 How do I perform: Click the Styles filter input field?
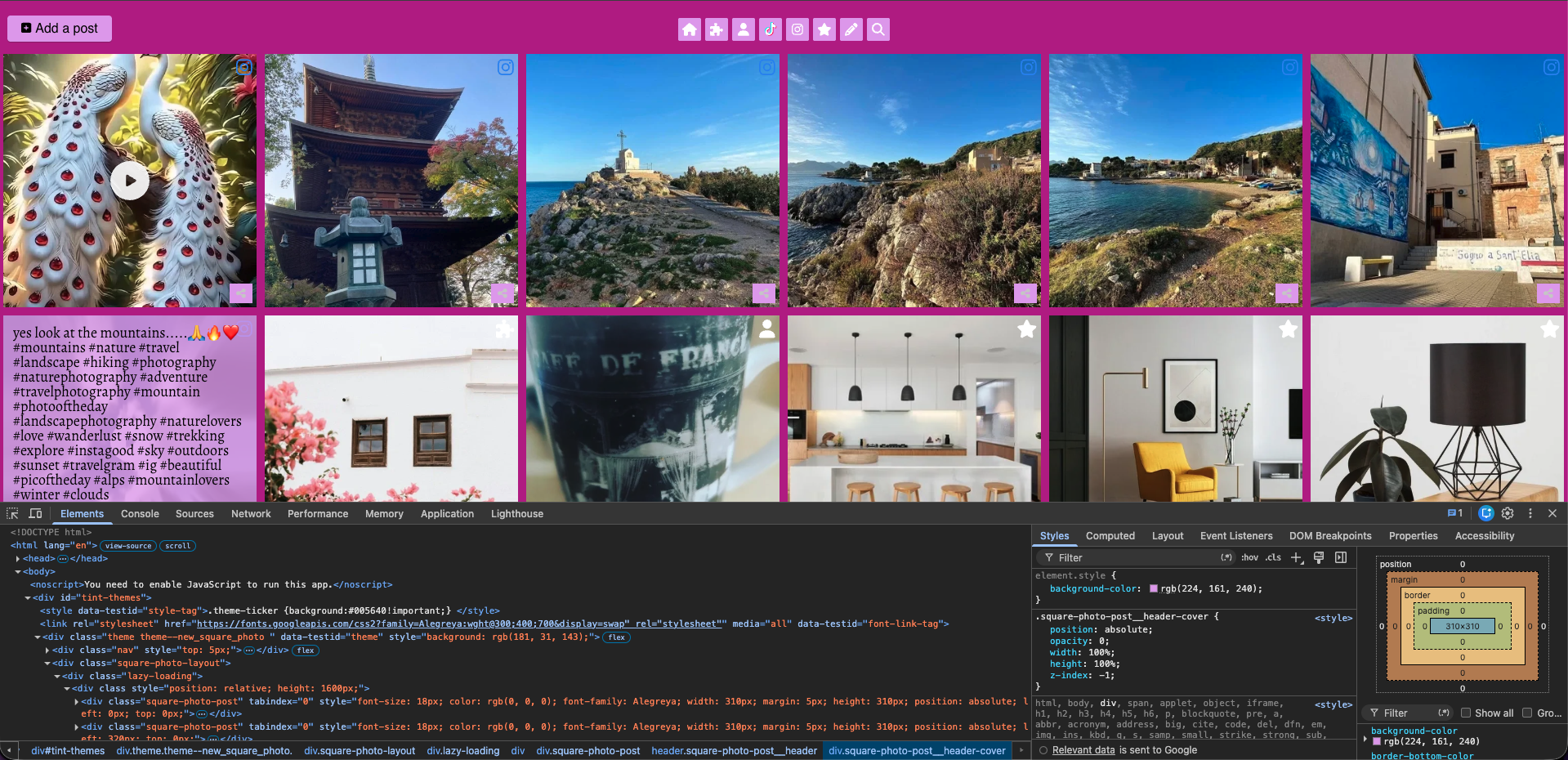pyautogui.click(x=1134, y=558)
